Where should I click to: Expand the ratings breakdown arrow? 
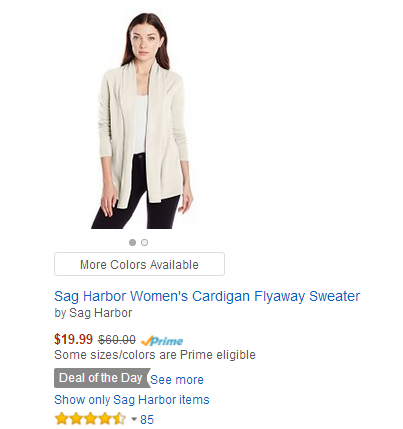[134, 419]
